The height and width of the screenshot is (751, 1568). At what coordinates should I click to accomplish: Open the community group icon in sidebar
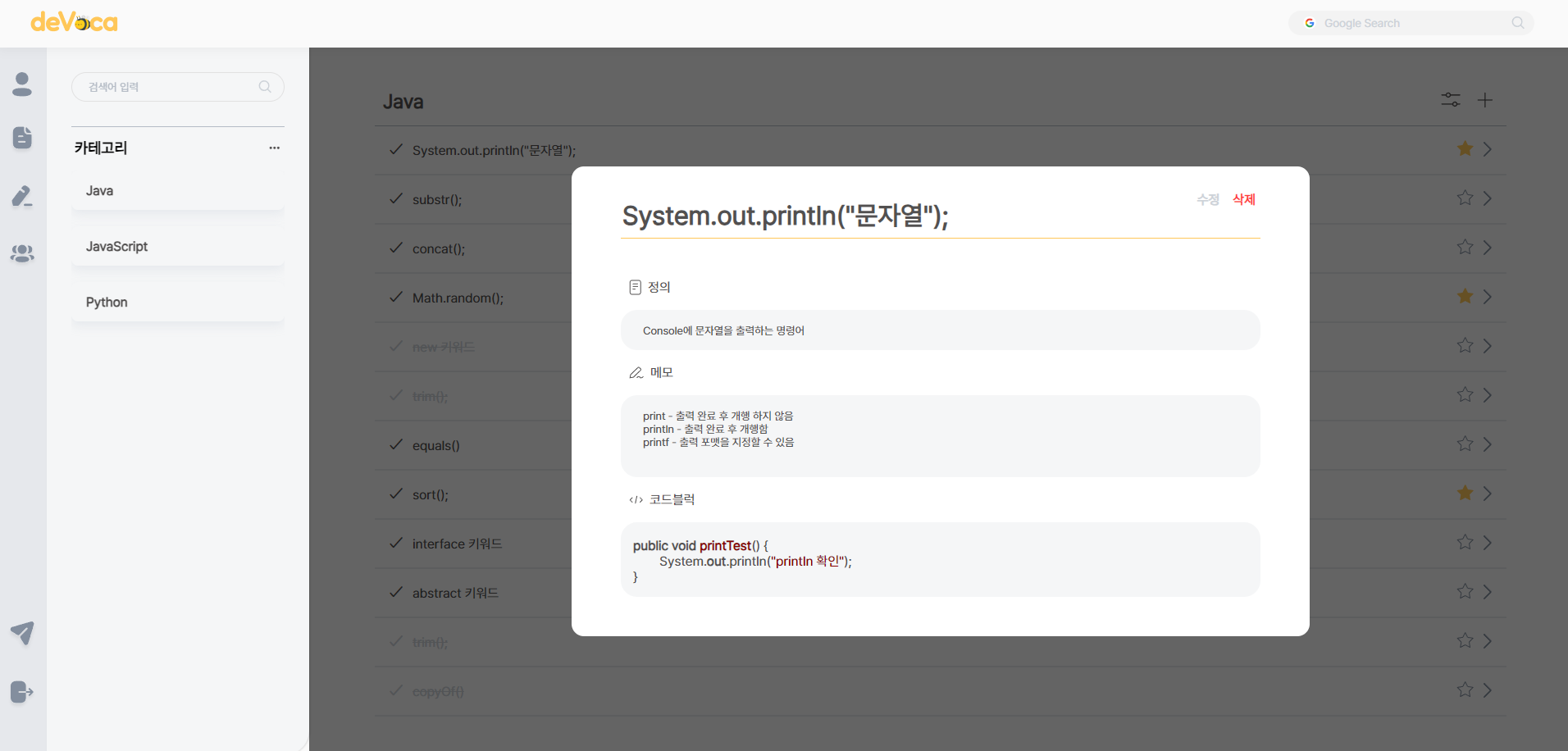[x=22, y=254]
